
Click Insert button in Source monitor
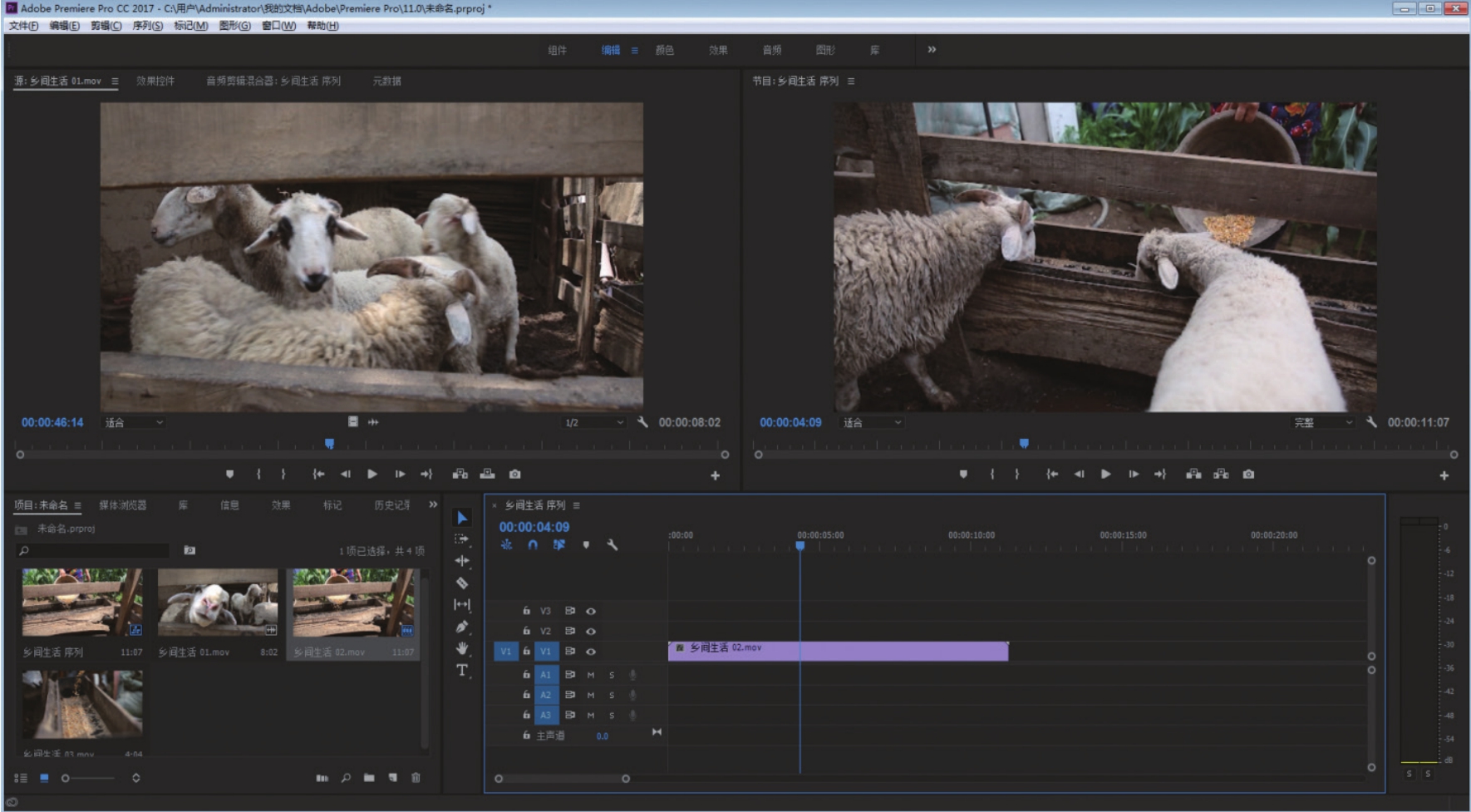(x=460, y=474)
